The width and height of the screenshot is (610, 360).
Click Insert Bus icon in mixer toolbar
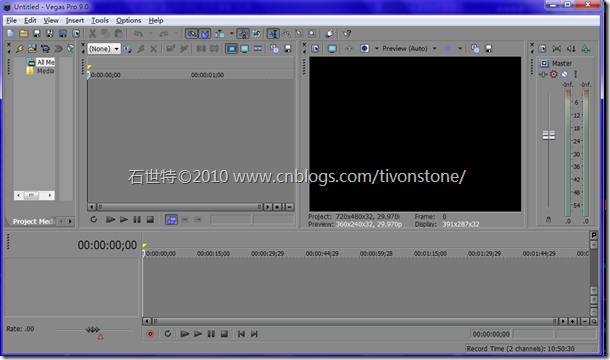585,49
